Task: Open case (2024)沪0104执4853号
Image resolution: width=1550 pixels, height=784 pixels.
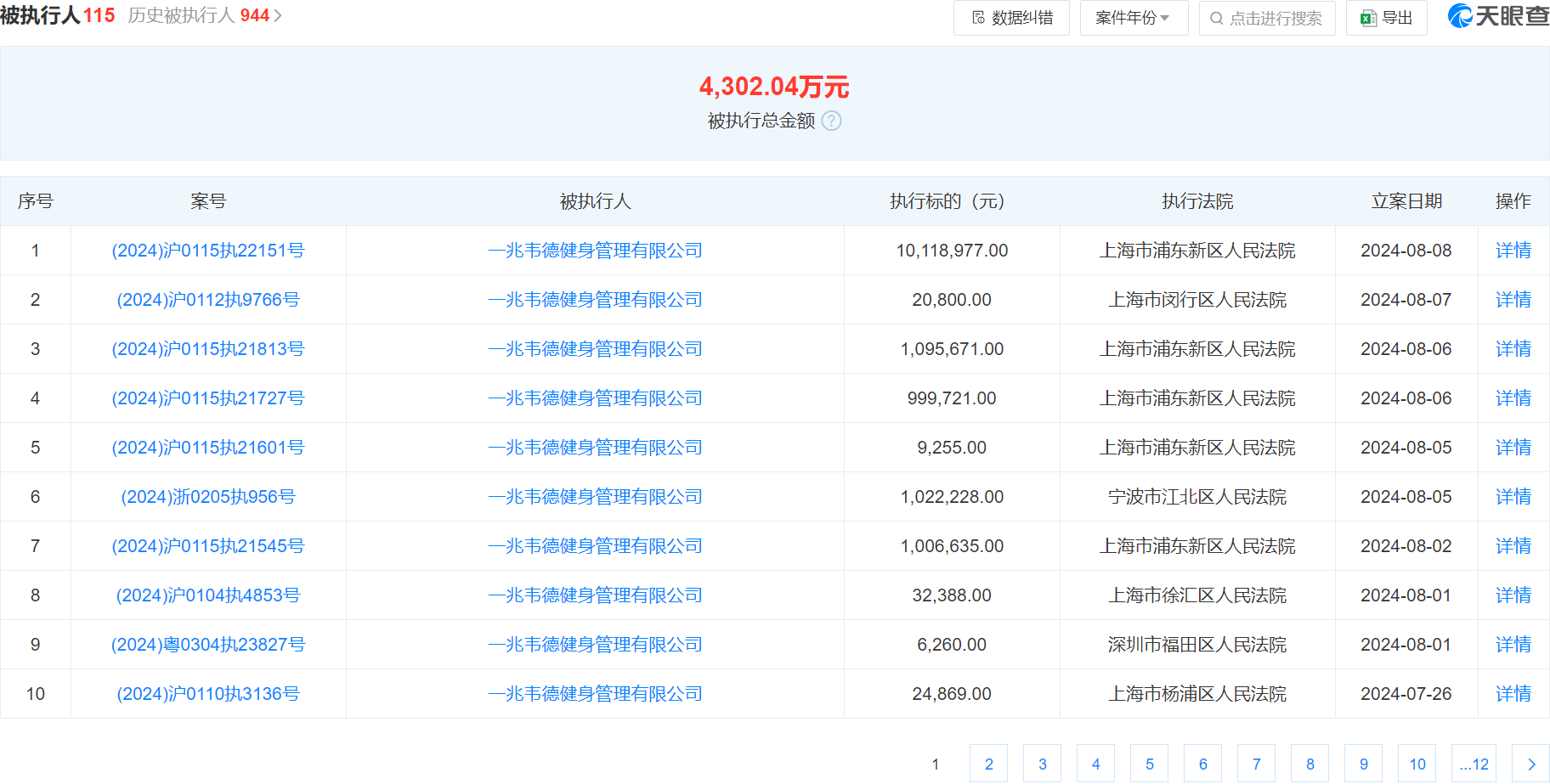Action: [208, 595]
